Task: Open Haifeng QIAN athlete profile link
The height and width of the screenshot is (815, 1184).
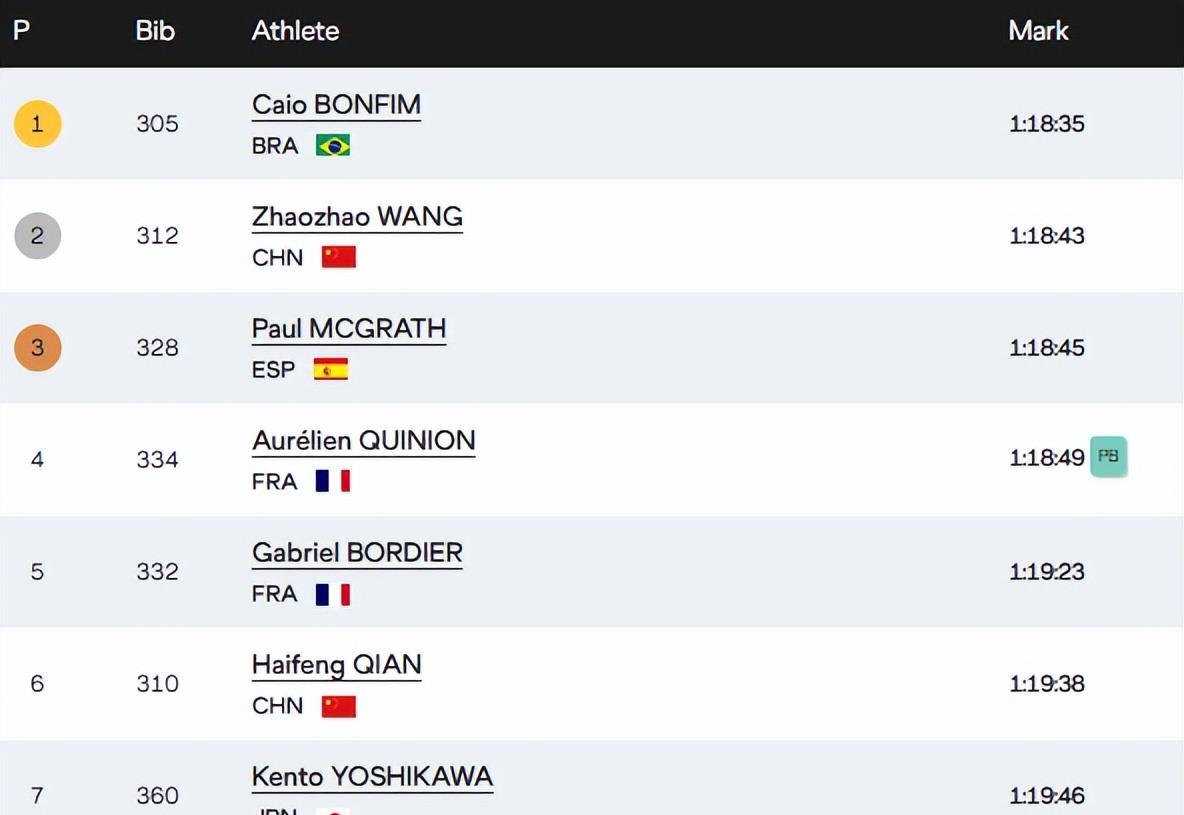Action: coord(336,665)
